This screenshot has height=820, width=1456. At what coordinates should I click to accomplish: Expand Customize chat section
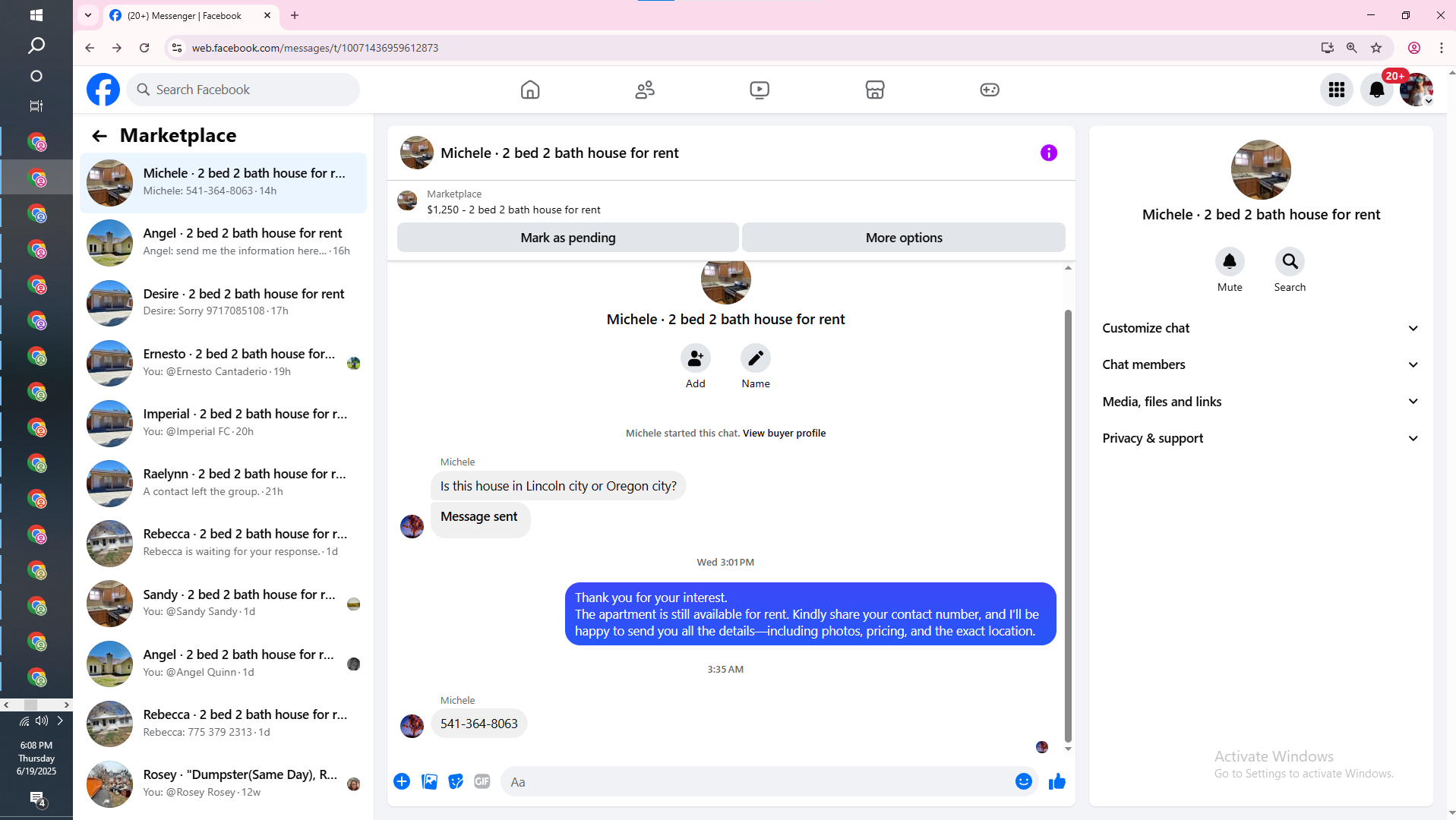(x=1261, y=328)
